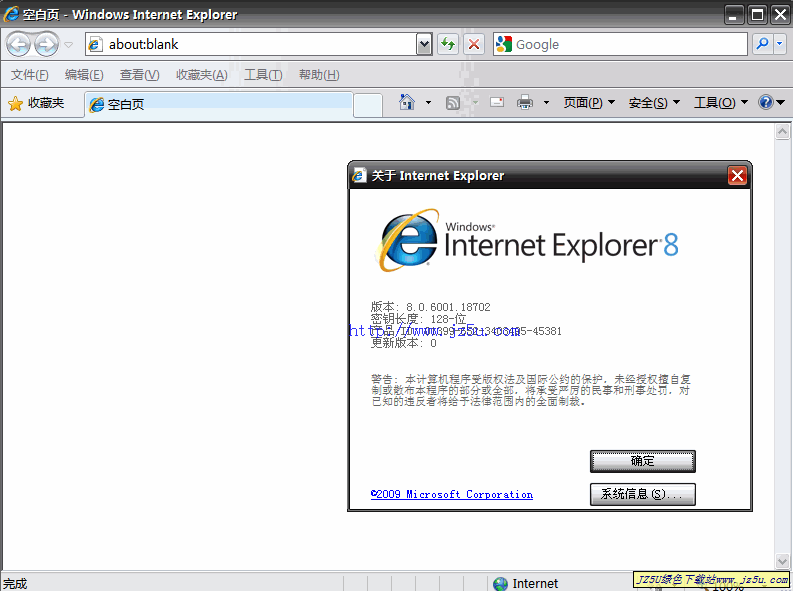This screenshot has width=793, height=591.
Task: Click the 完成 status text
Action: (x=15, y=583)
